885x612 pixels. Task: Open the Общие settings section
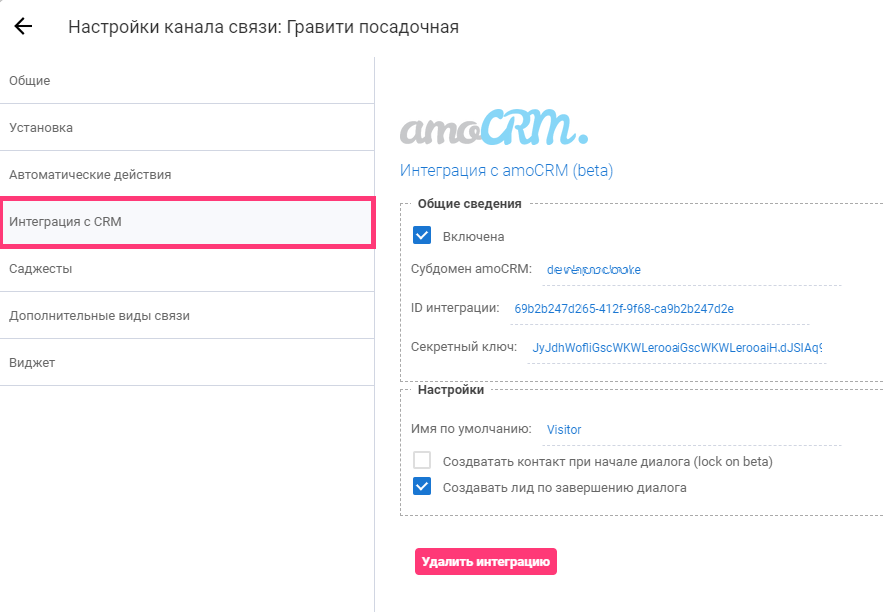[x=30, y=80]
